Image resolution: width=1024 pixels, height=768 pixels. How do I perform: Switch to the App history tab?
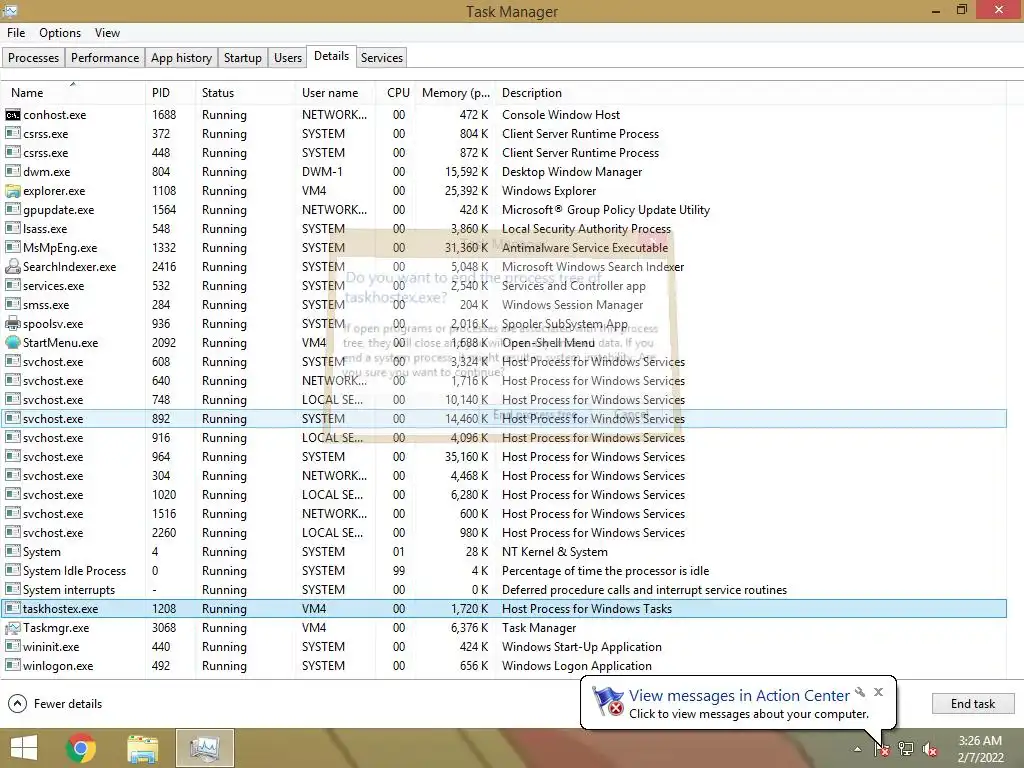coord(182,57)
